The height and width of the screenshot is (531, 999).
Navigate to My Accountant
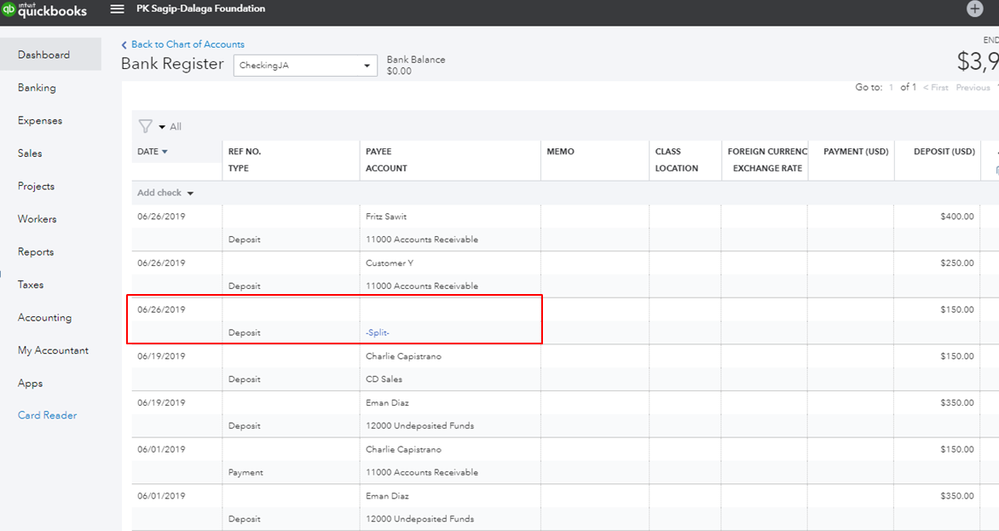[53, 351]
